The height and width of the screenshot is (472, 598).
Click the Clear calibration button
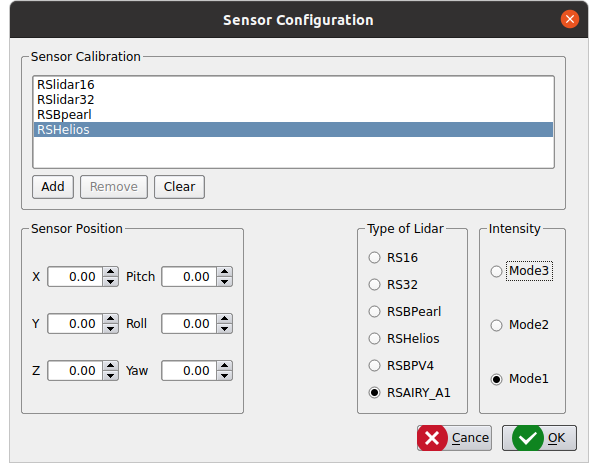tap(179, 187)
